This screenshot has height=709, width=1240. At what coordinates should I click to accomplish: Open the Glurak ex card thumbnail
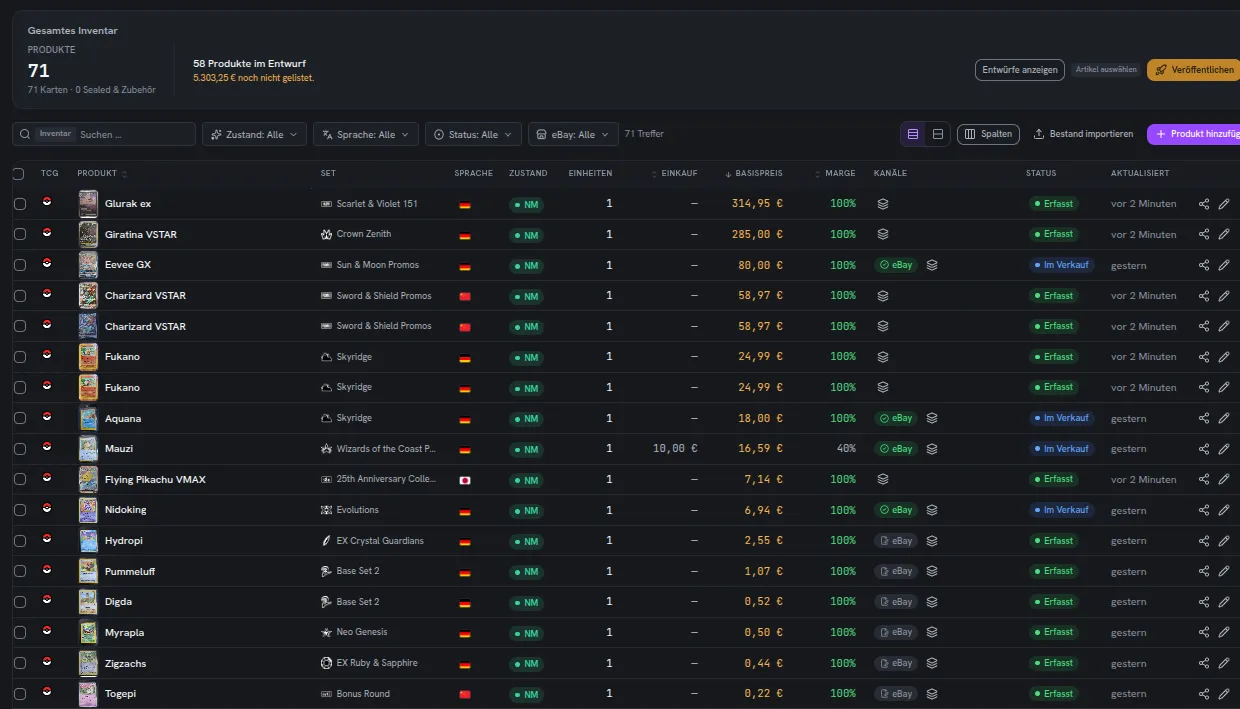click(x=88, y=204)
